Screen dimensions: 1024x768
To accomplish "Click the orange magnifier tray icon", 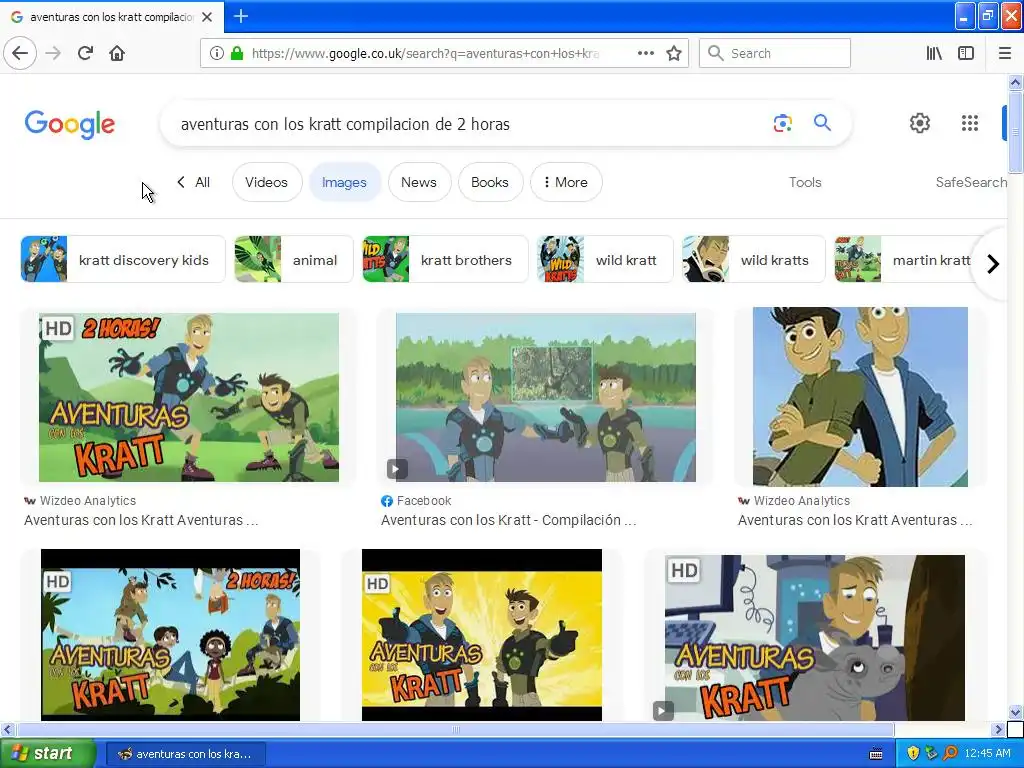I will 950,753.
